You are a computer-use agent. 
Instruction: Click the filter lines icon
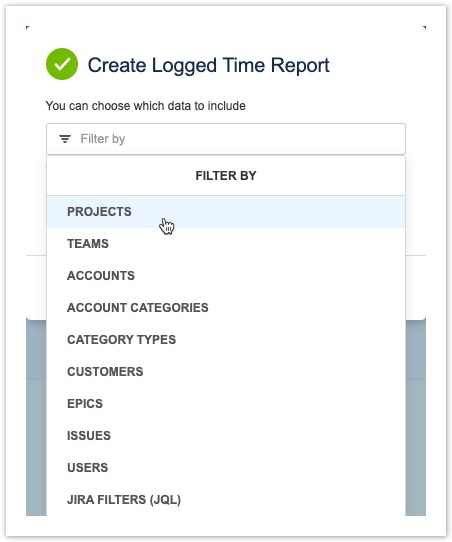(x=65, y=139)
